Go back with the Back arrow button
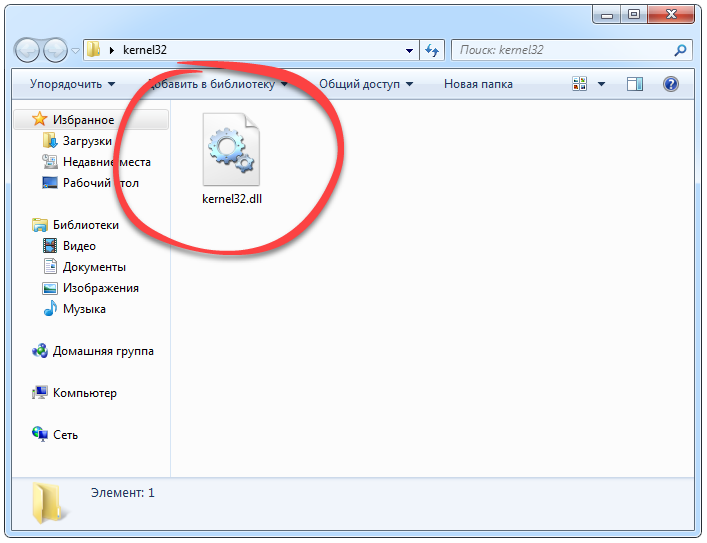707x543 pixels. click(x=28, y=50)
